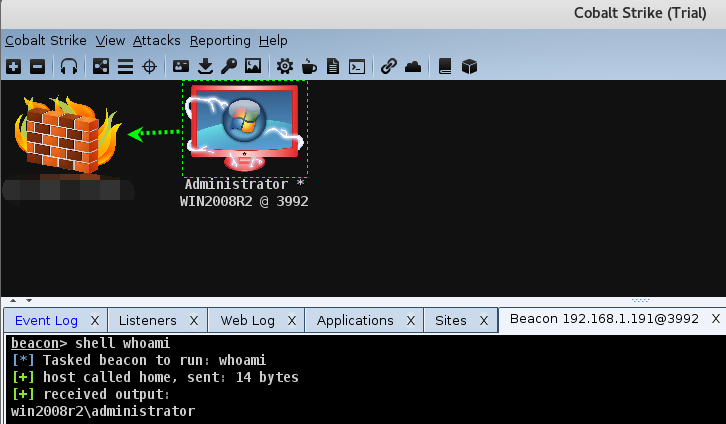Click the 'beacon> shell whoami' console line

click(91, 343)
